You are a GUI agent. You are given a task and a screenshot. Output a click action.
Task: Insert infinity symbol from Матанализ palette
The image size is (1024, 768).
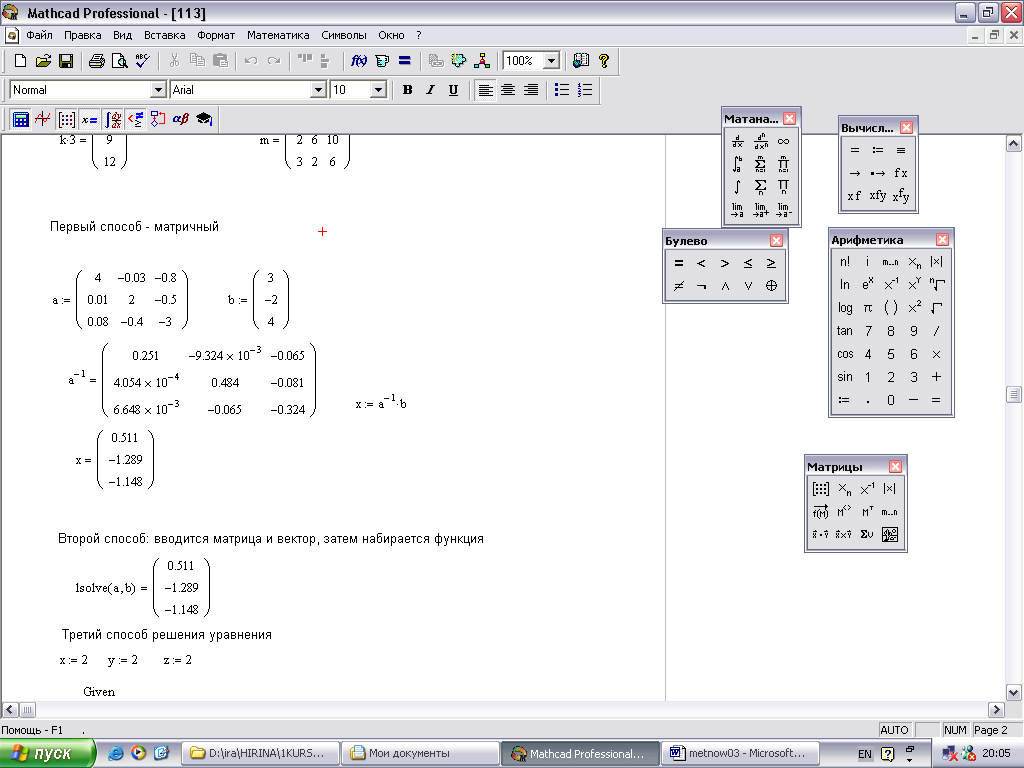click(x=783, y=141)
